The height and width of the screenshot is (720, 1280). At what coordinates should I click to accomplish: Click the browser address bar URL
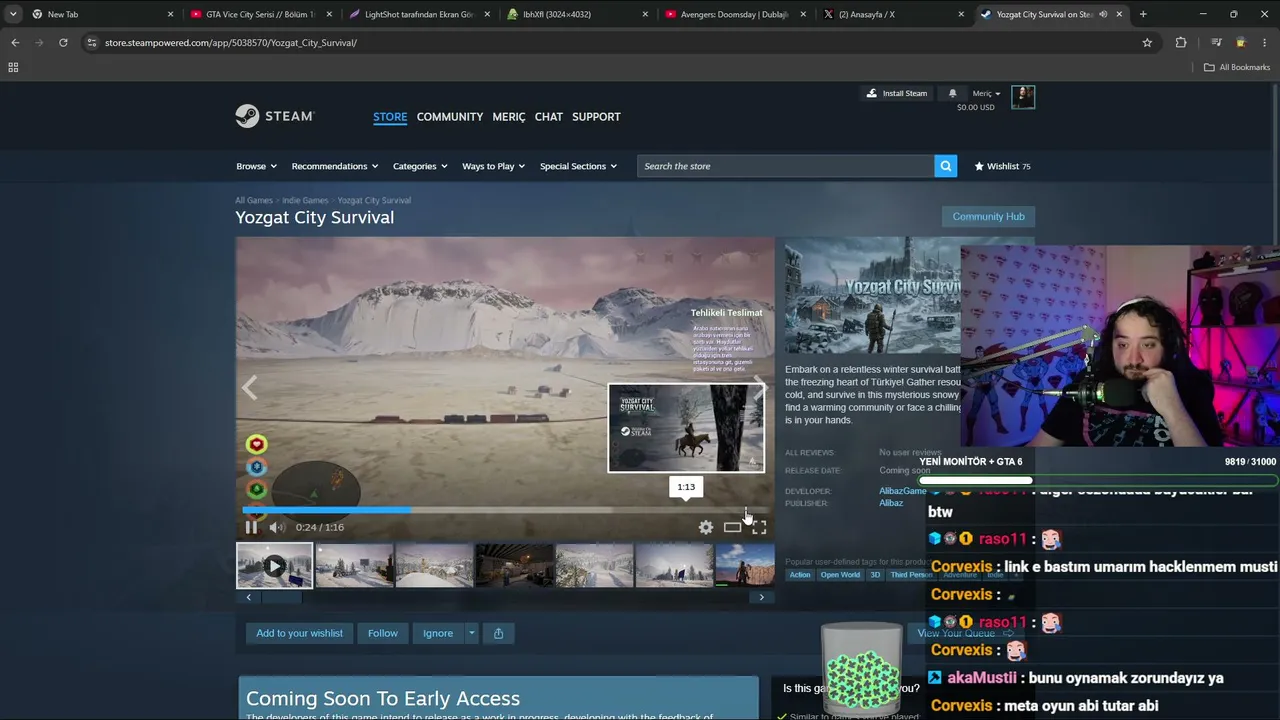[231, 43]
